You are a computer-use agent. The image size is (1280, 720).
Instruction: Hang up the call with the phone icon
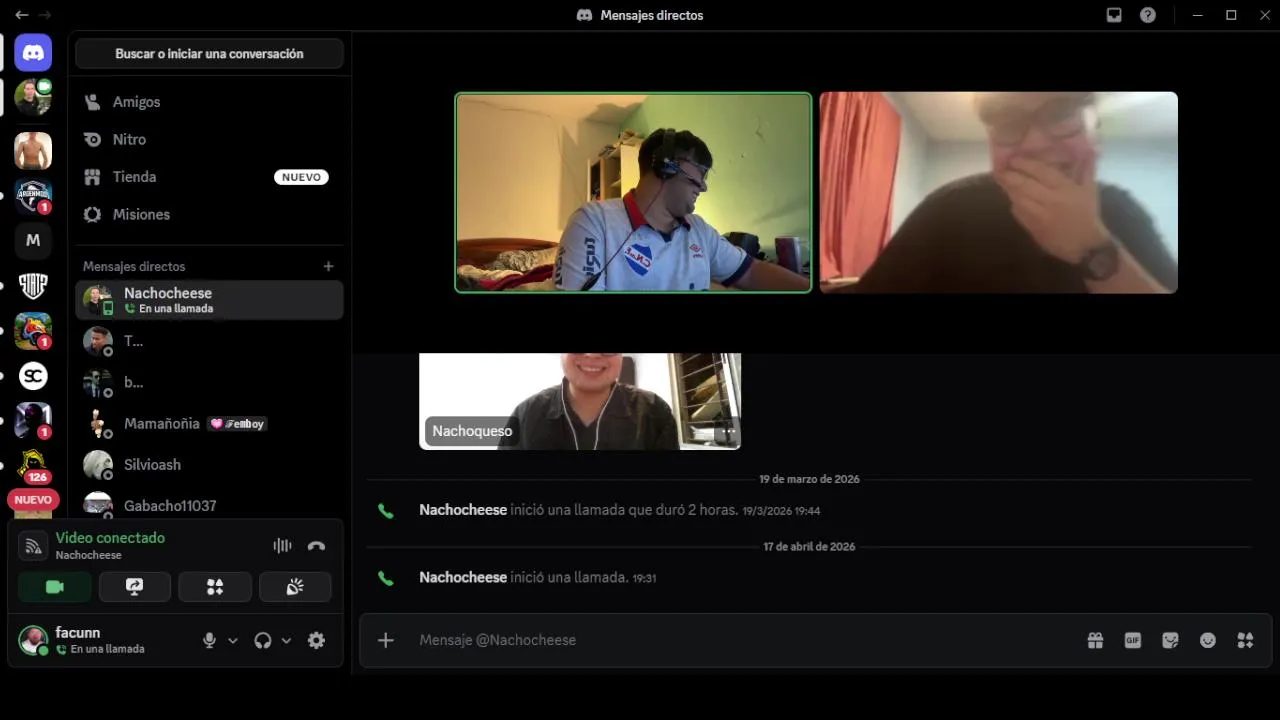pos(316,546)
